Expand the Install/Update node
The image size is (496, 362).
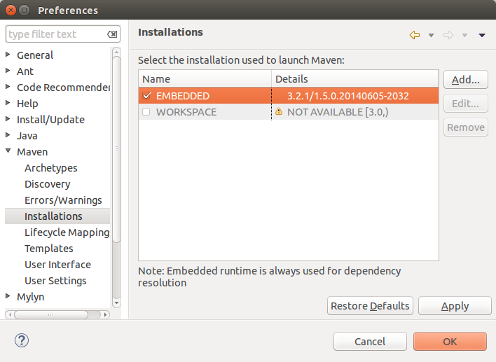(x=8, y=119)
